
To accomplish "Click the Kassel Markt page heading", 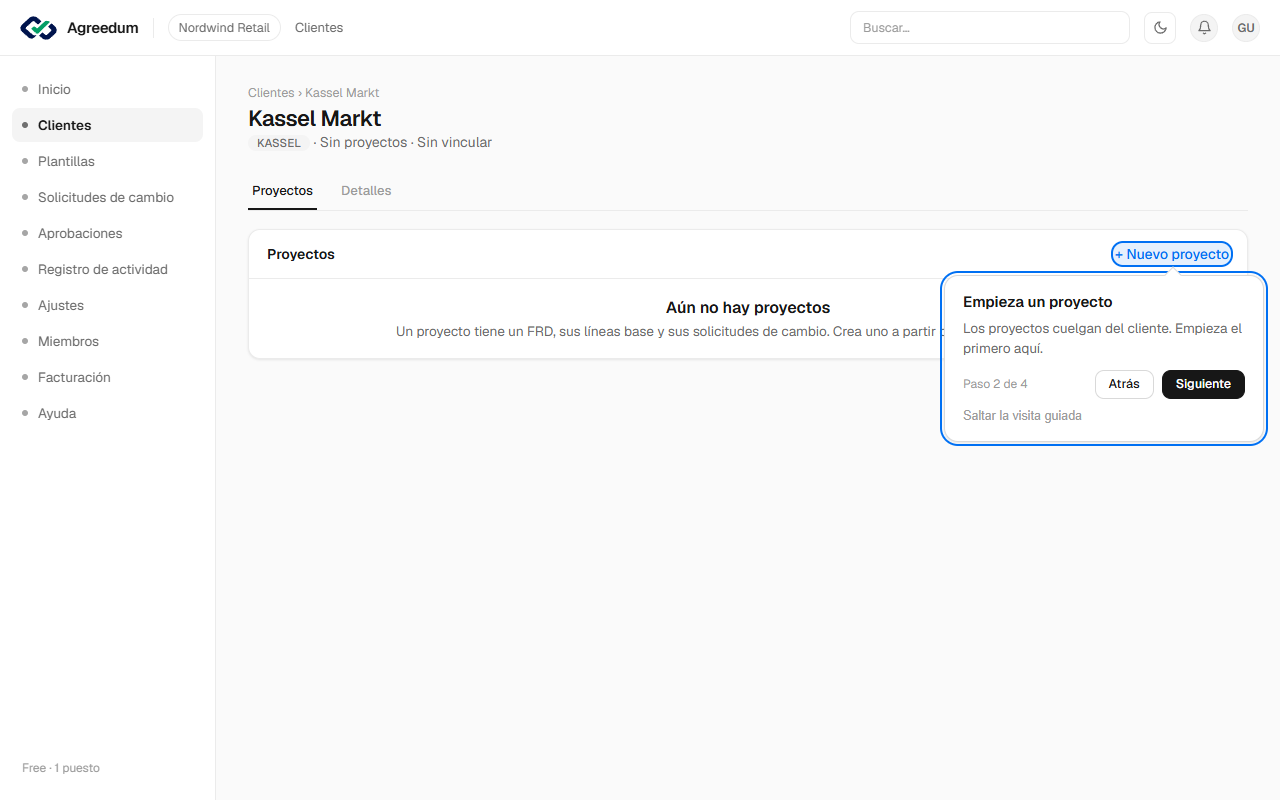I will point(315,118).
